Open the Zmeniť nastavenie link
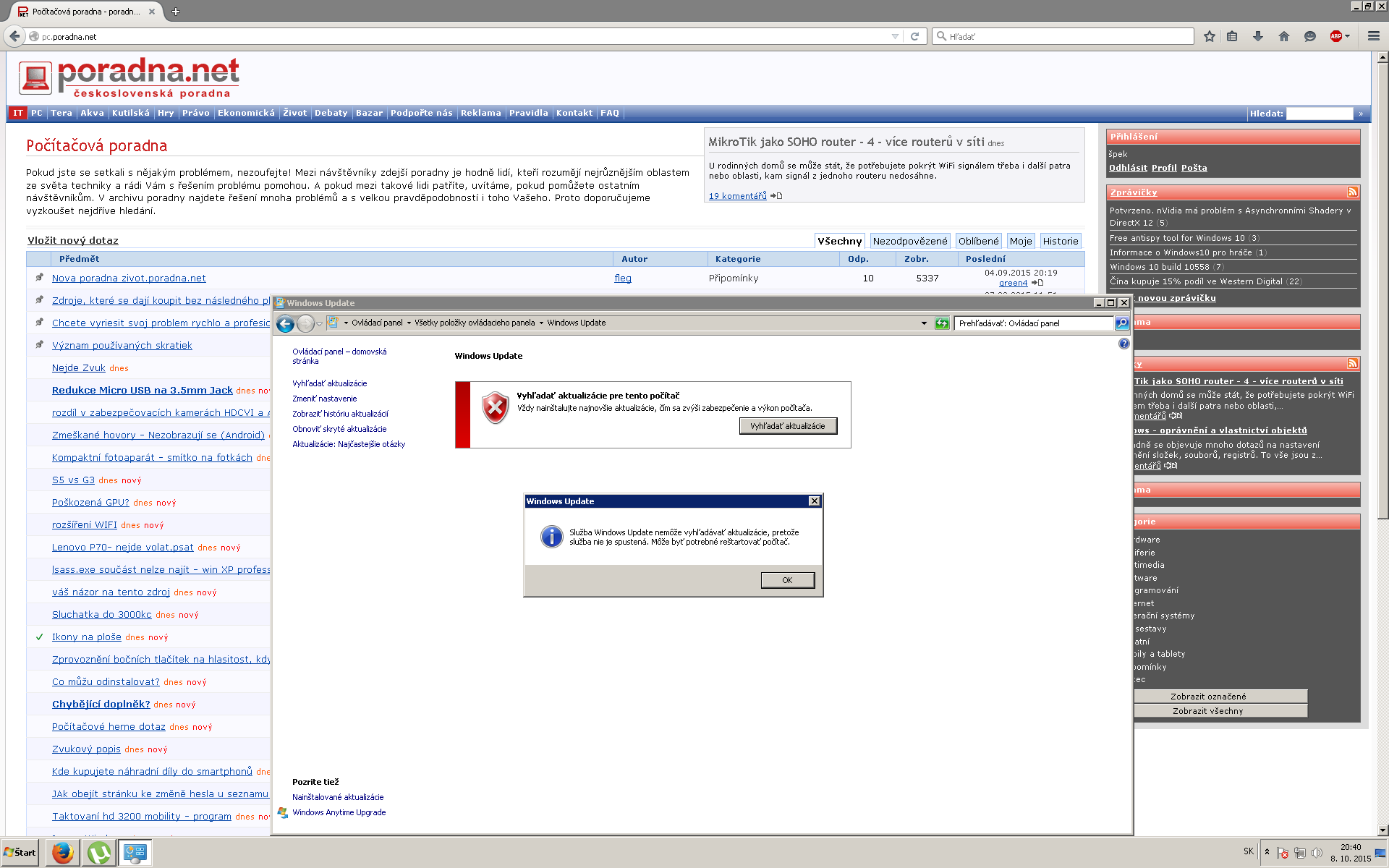 tap(324, 399)
